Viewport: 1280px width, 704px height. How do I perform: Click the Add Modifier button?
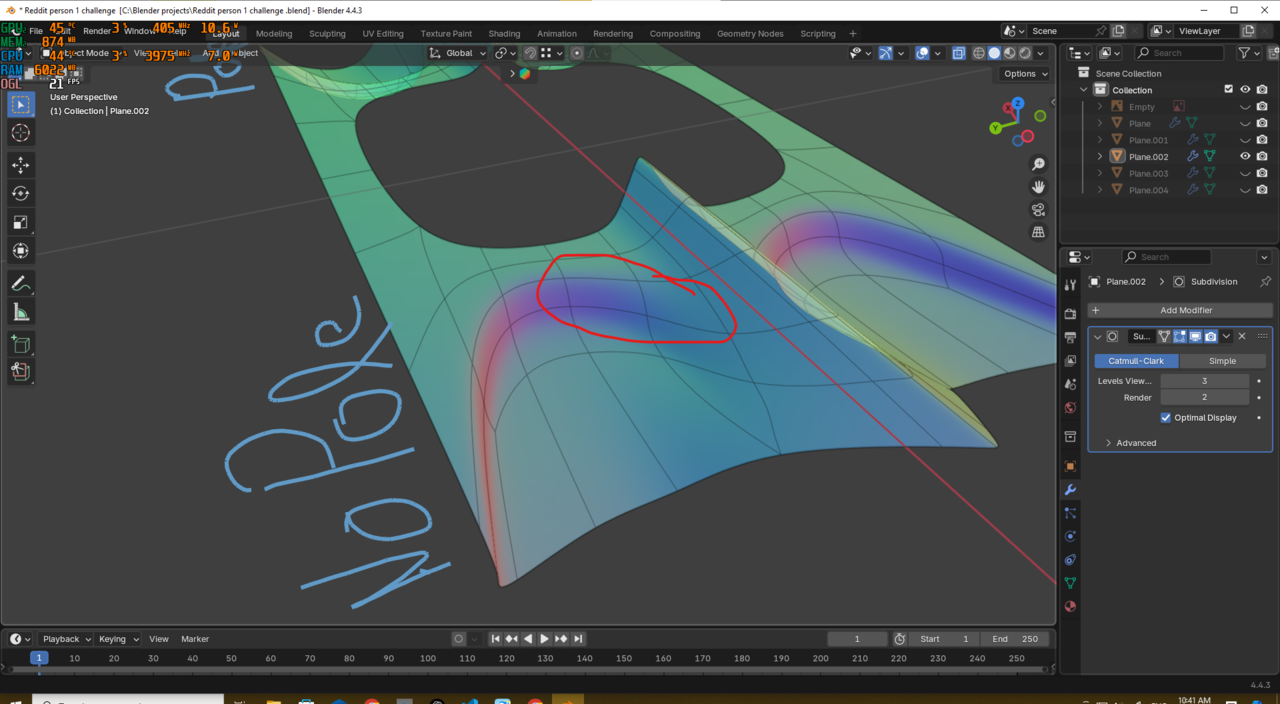1180,310
